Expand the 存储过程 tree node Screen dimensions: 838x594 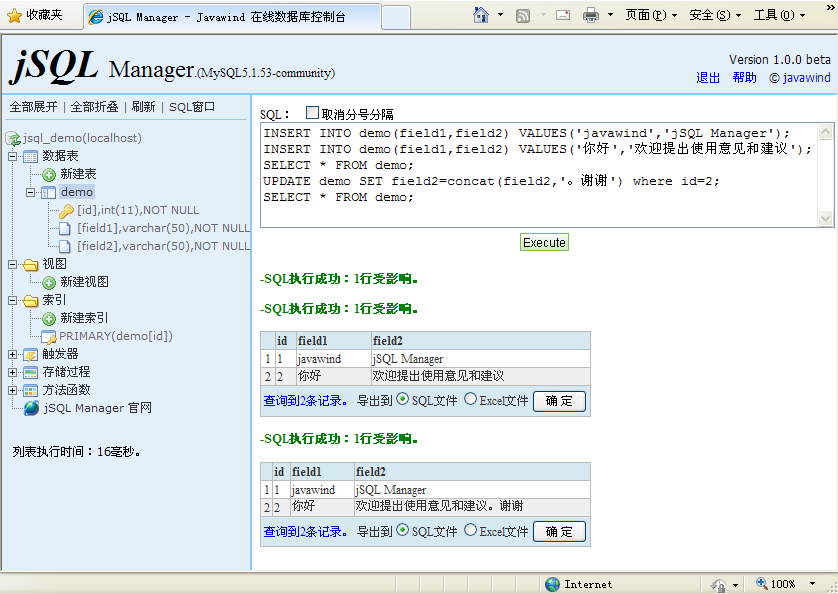(x=13, y=373)
